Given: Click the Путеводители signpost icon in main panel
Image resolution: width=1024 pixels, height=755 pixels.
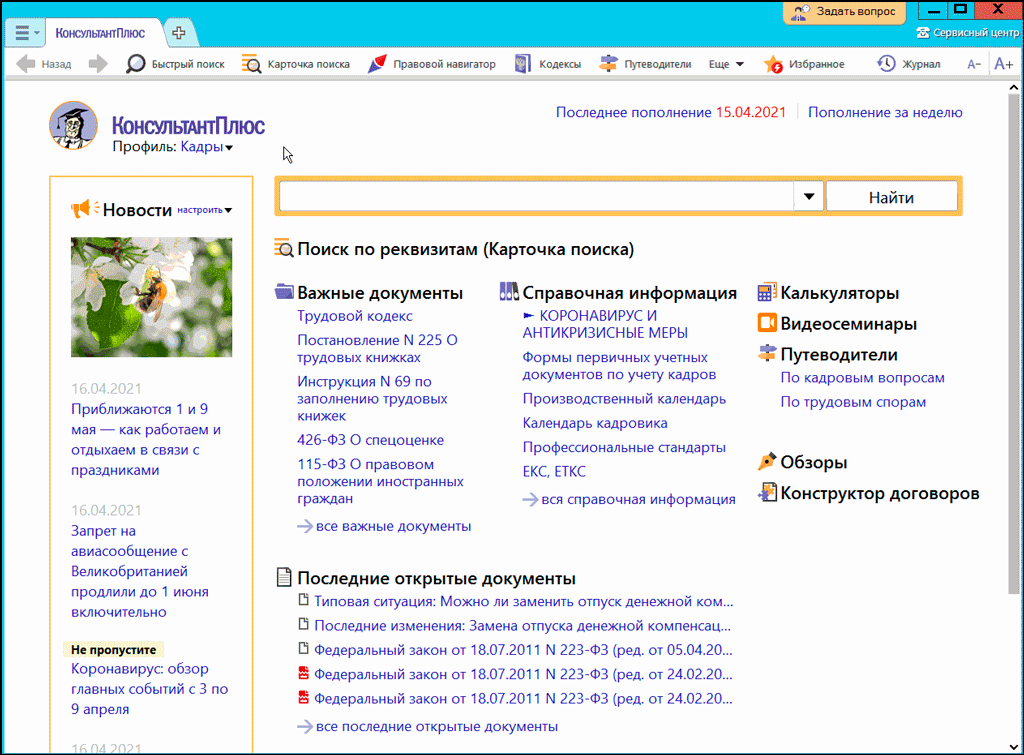Looking at the screenshot, I should click(767, 354).
